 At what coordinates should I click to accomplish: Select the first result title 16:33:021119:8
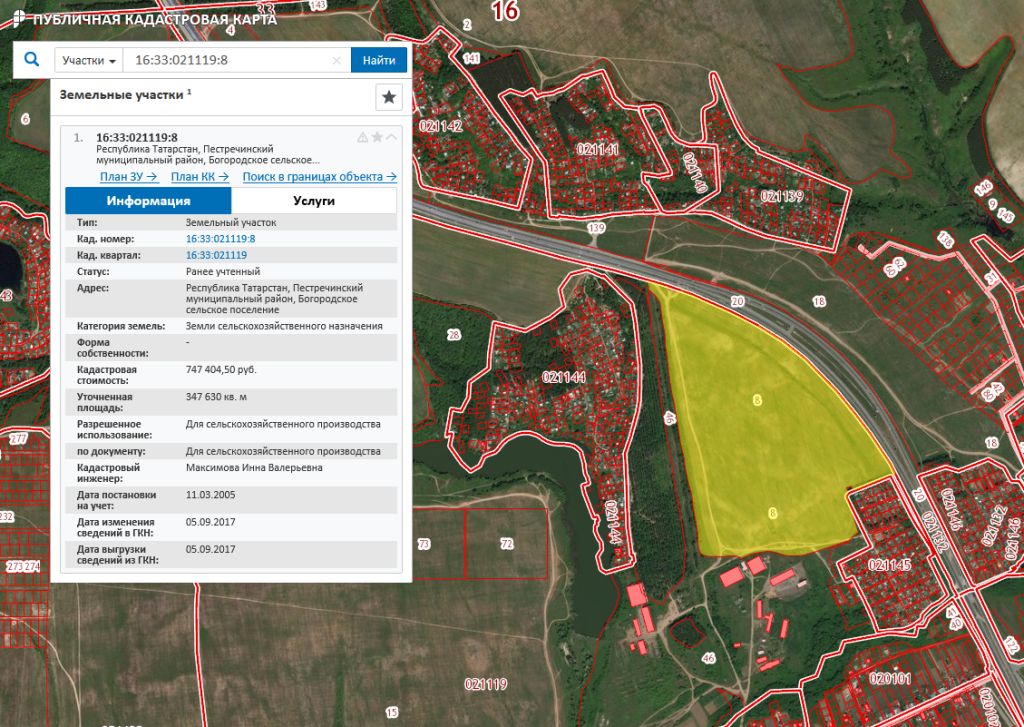137,137
